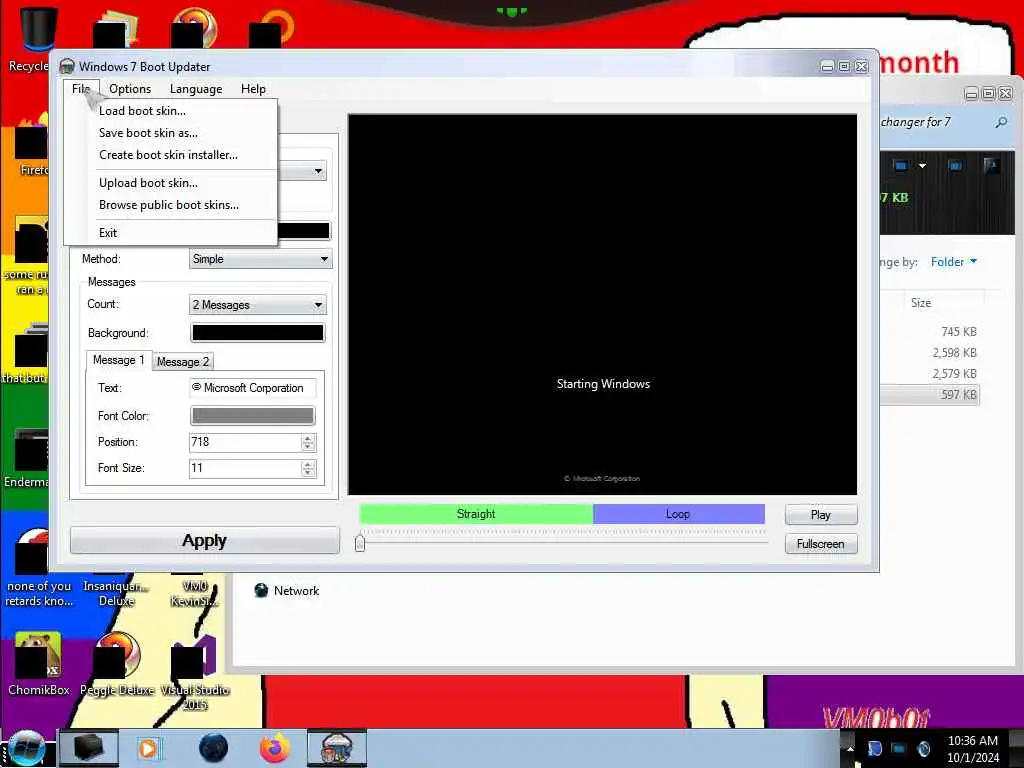Screen dimensions: 1024x768
Task: Select the 2,579 KB file row
Action: click(929, 374)
